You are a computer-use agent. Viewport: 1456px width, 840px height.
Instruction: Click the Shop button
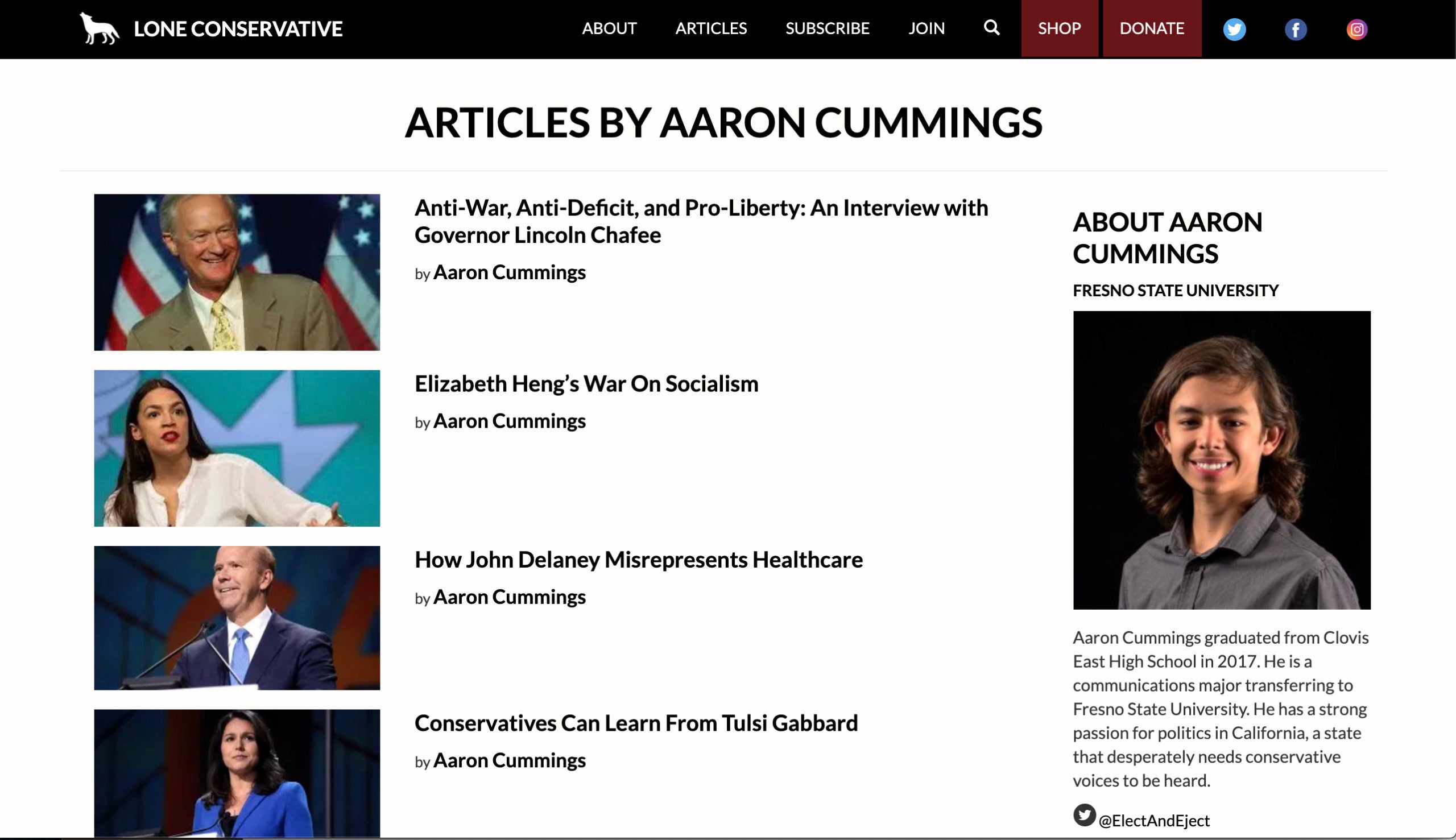(1059, 28)
